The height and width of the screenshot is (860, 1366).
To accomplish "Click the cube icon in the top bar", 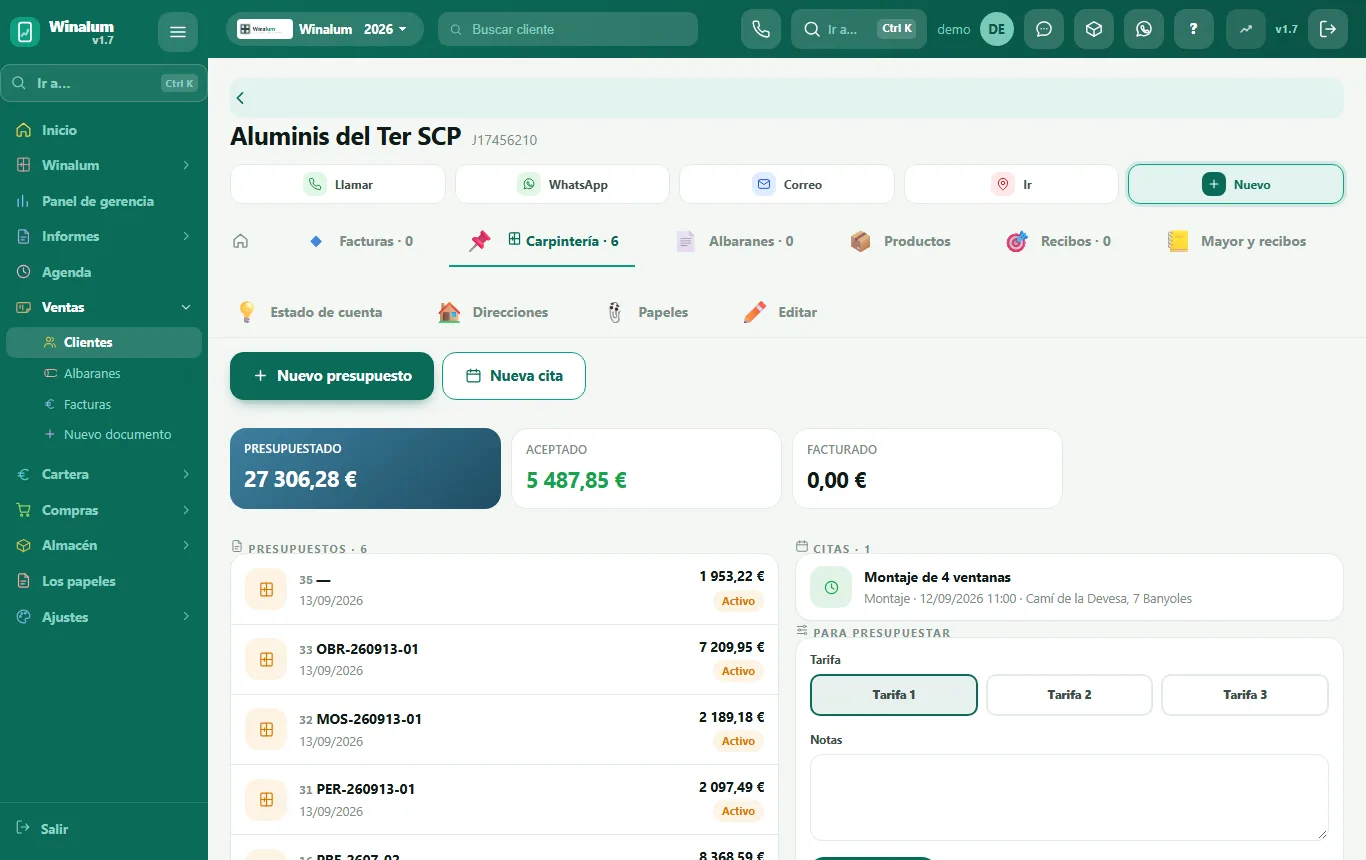I will (x=1094, y=29).
